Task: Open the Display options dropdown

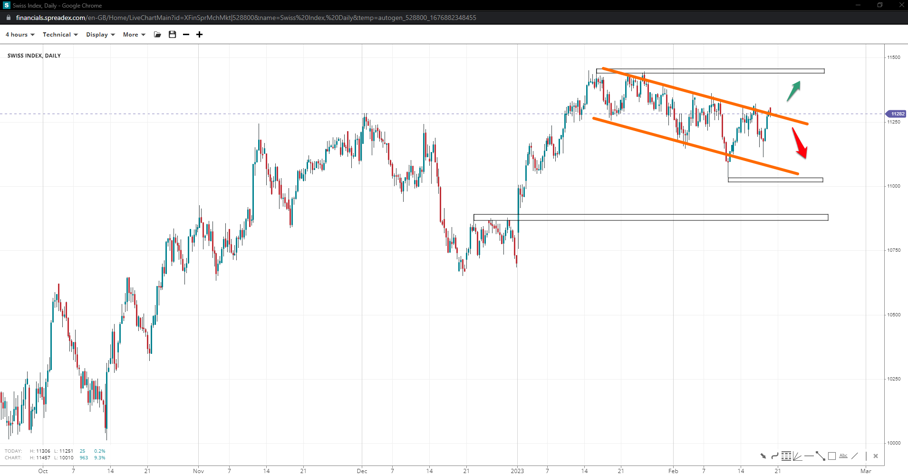Action: [x=100, y=35]
